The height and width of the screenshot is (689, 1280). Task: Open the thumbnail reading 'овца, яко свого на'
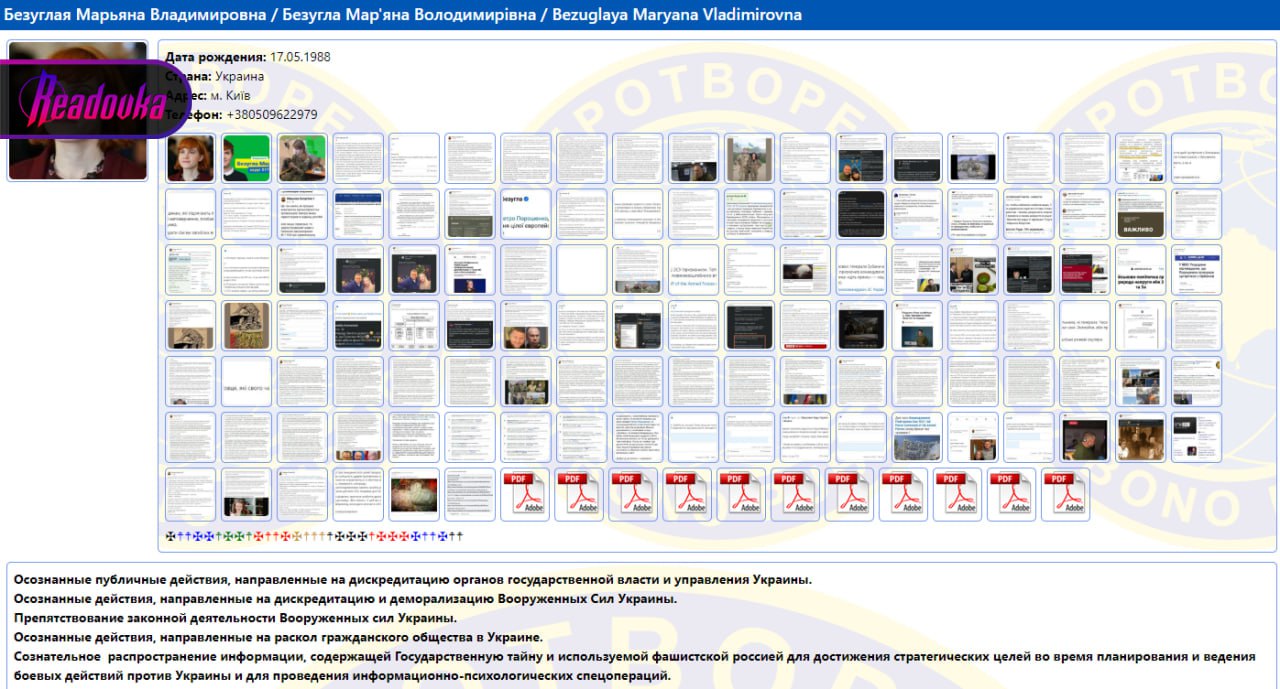click(246, 382)
